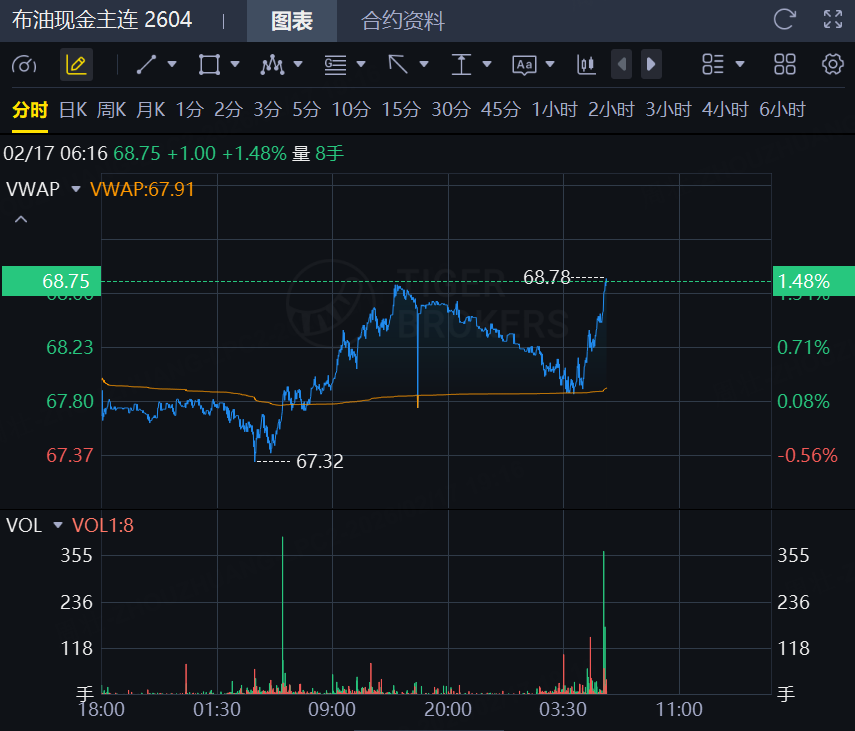The image size is (855, 731).
Task: Expand the VWAP indicator dropdown
Action: [x=75, y=189]
